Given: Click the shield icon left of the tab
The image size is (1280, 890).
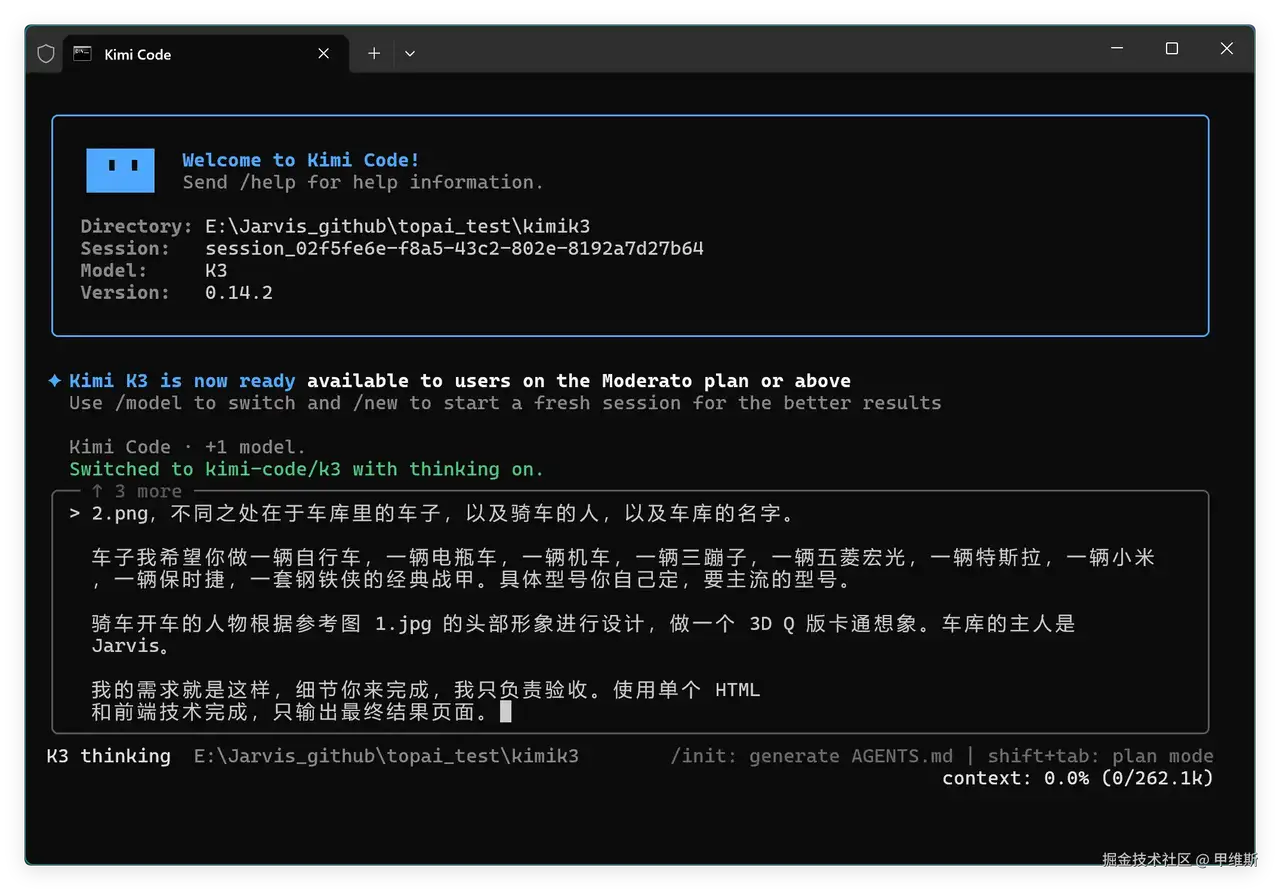Looking at the screenshot, I should (46, 54).
